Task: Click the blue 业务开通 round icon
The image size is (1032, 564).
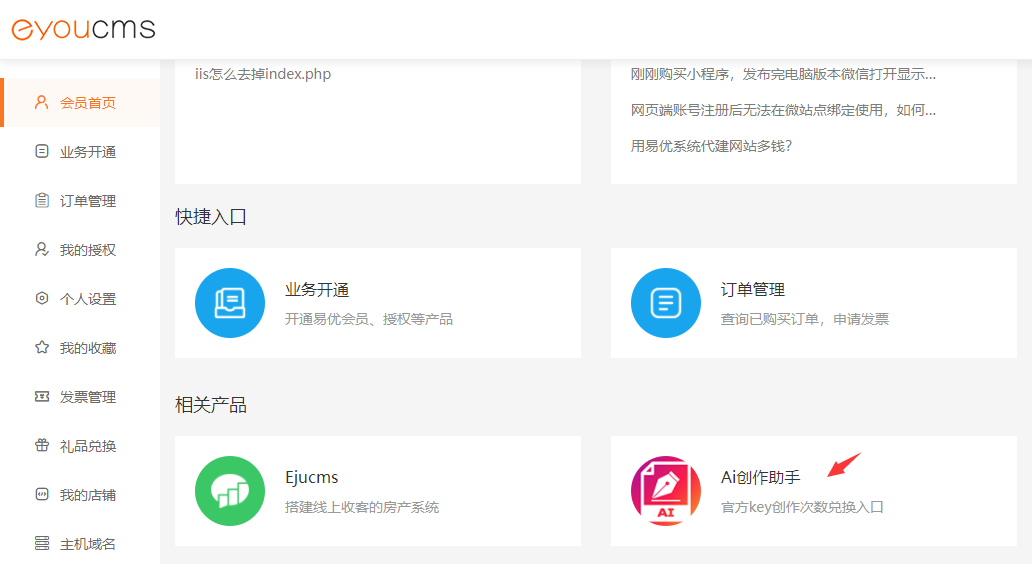Action: click(x=230, y=303)
